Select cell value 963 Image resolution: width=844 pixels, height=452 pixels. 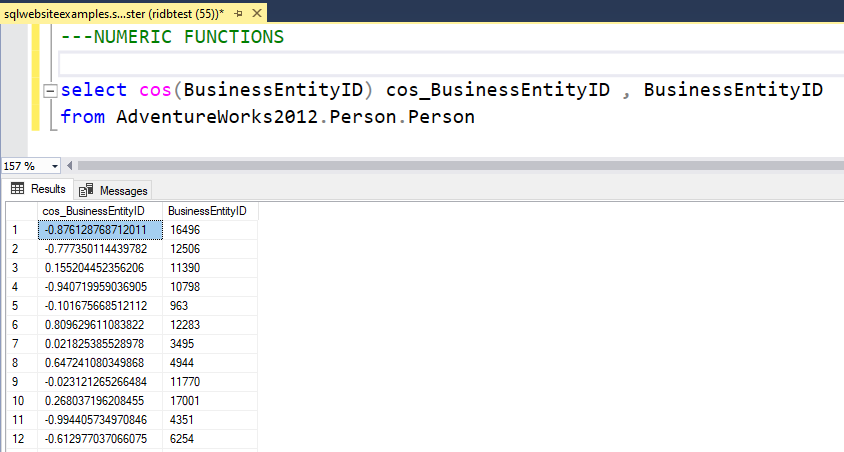coord(210,306)
